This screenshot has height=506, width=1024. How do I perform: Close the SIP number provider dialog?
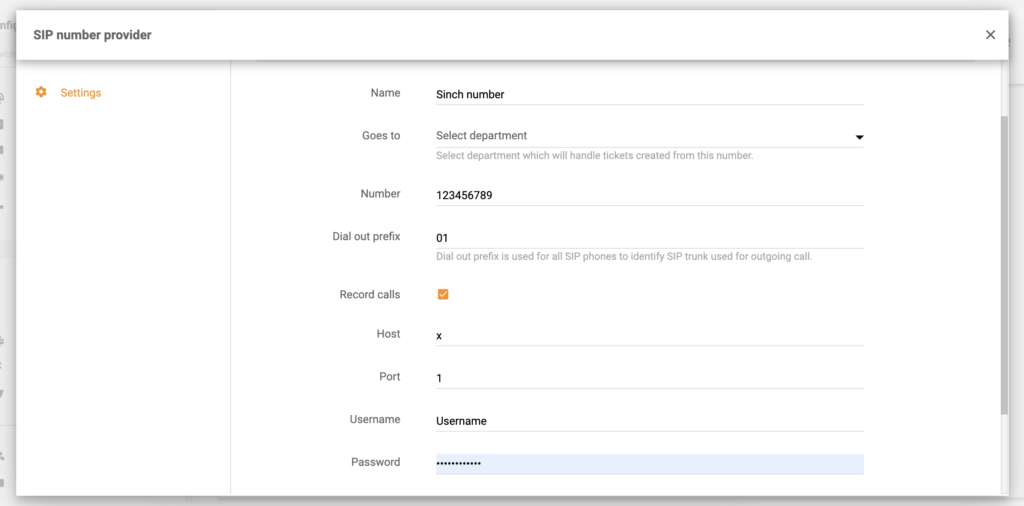point(990,35)
